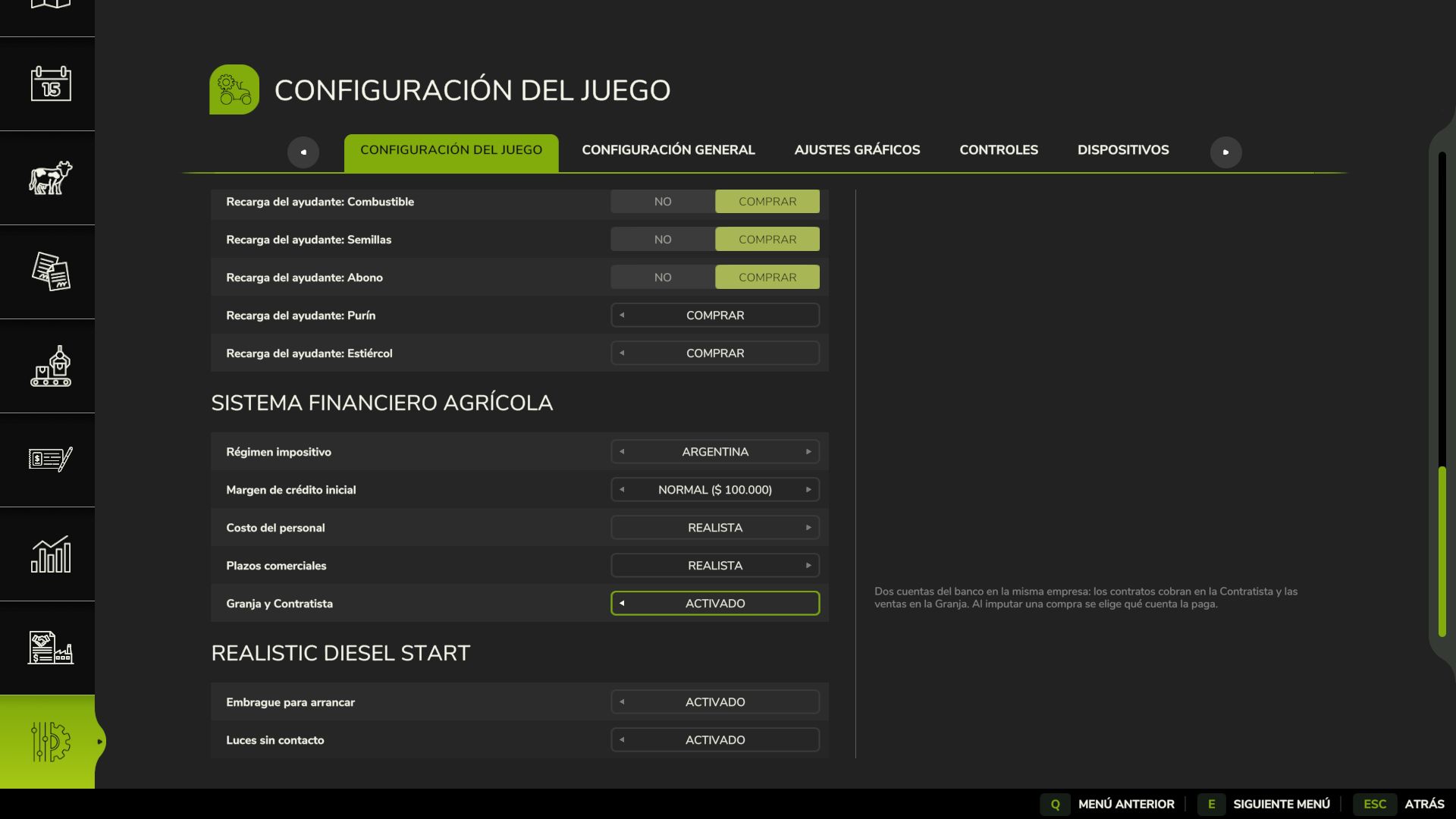
Task: Click the Atrás button label
Action: click(1424, 804)
